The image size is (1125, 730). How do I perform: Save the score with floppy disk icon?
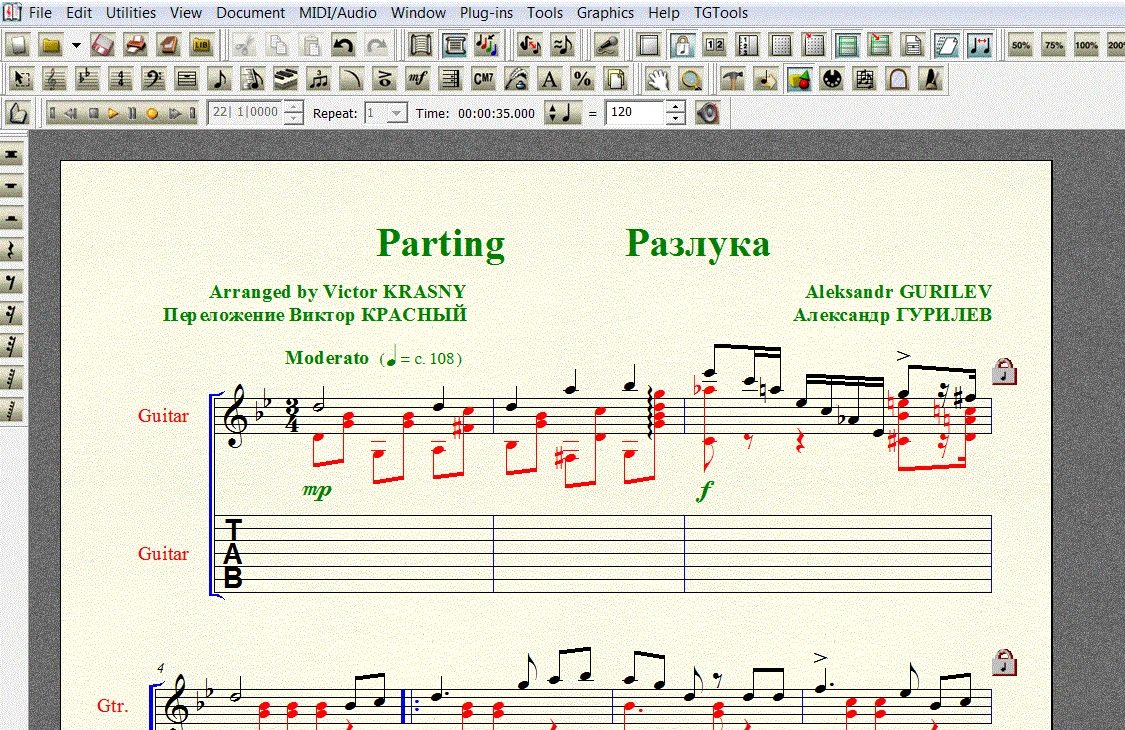point(103,46)
